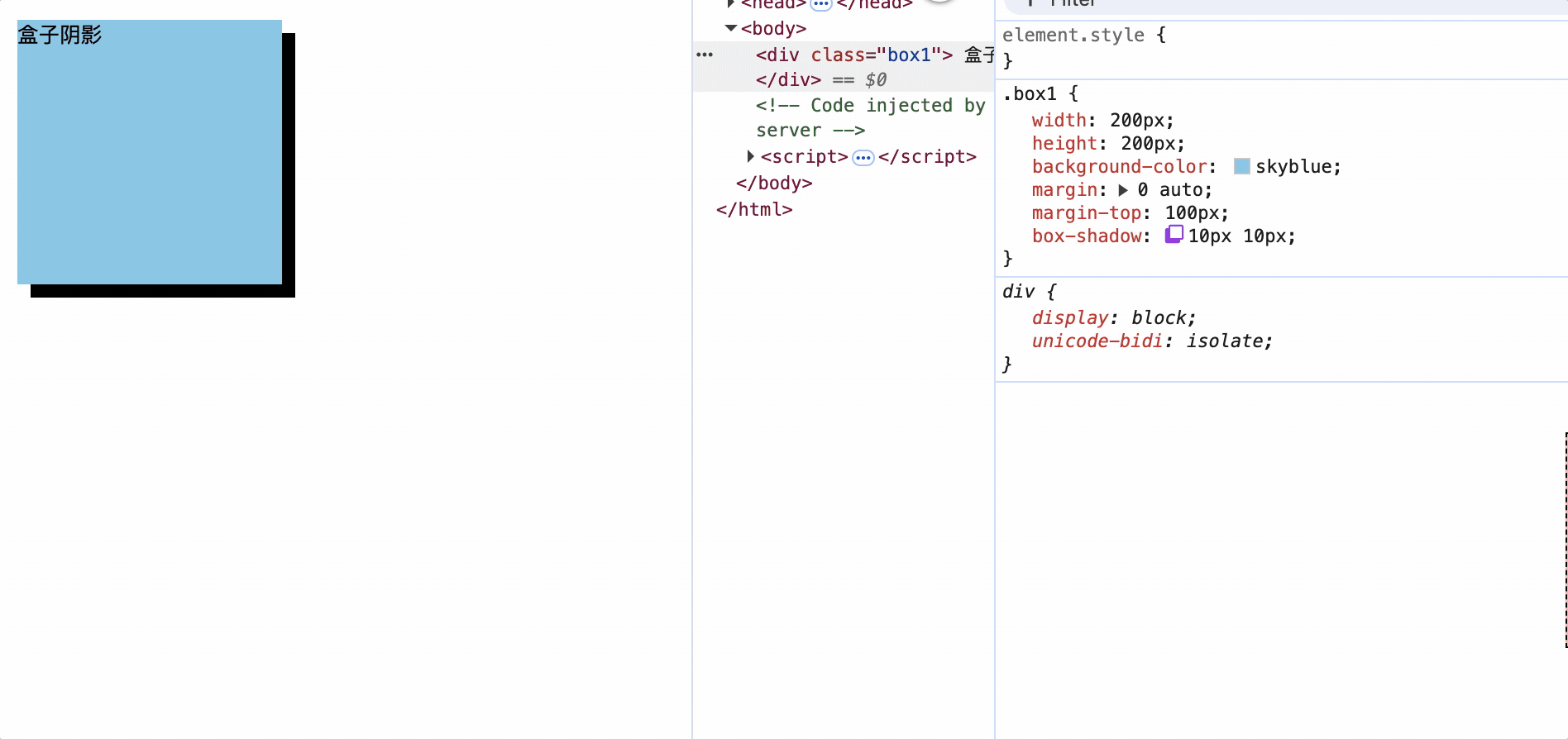Image resolution: width=1568 pixels, height=739 pixels.
Task: Click the display: block declaration
Action: pos(1113,317)
